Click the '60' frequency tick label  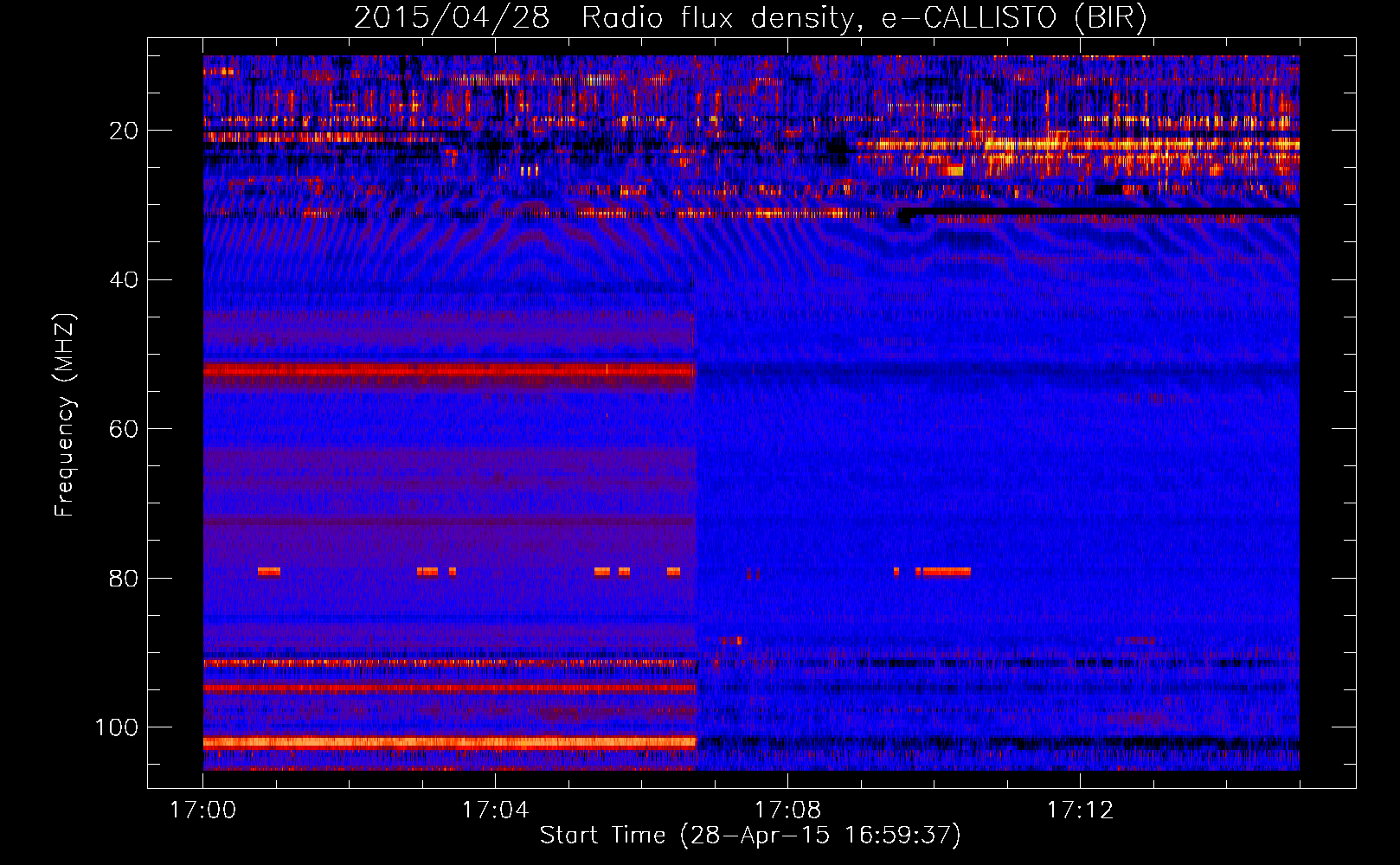(x=124, y=429)
